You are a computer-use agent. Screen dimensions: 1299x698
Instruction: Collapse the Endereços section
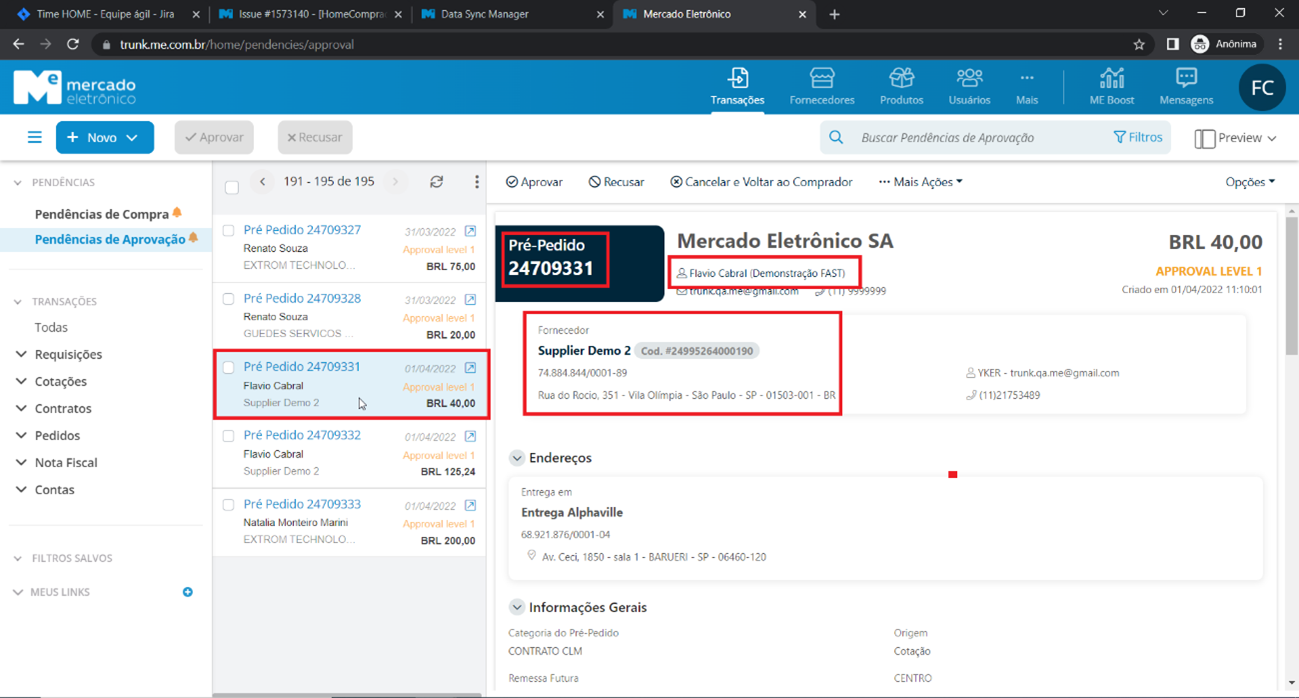517,458
